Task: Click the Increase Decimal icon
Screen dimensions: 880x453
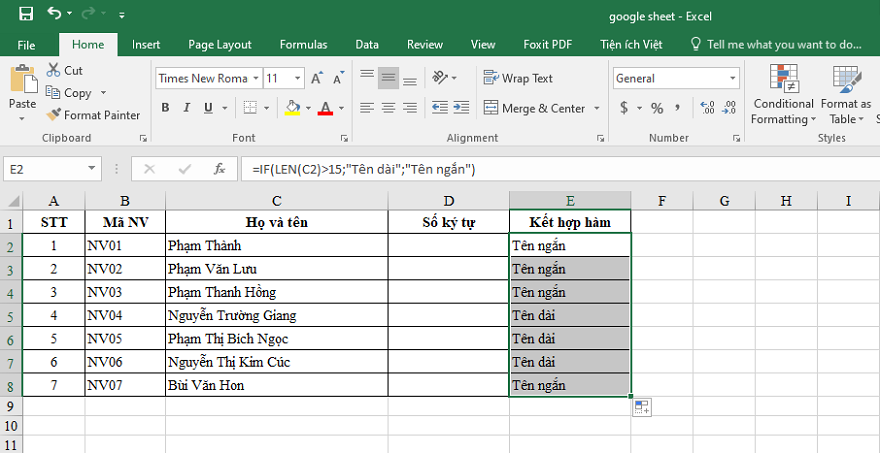Action: pyautogui.click(x=708, y=108)
